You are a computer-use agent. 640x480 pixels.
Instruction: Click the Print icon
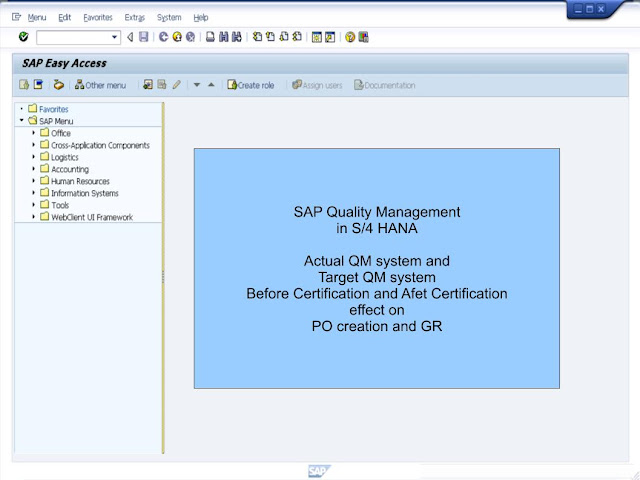tap(210, 37)
